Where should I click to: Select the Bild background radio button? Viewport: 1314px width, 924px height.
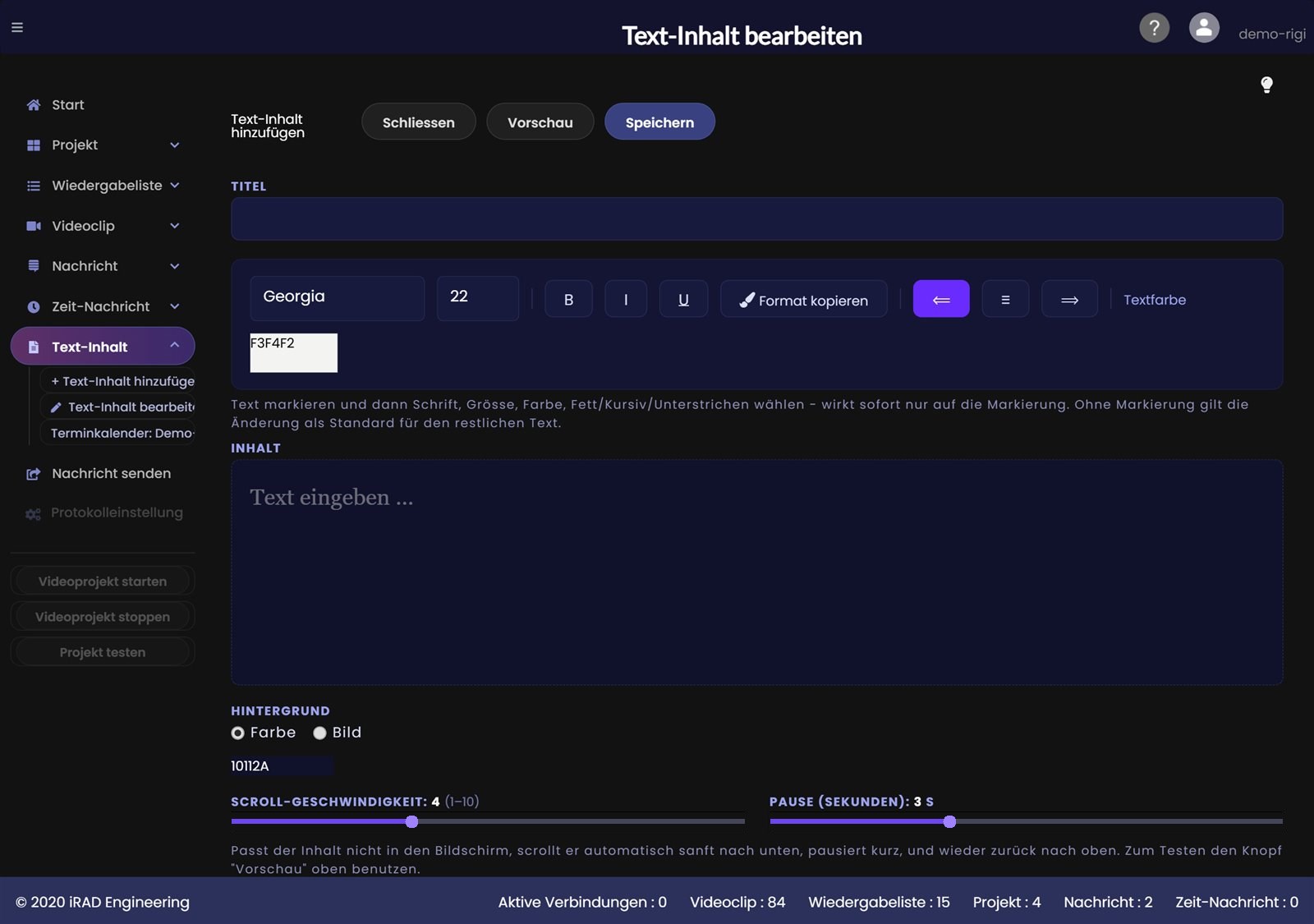tap(319, 733)
